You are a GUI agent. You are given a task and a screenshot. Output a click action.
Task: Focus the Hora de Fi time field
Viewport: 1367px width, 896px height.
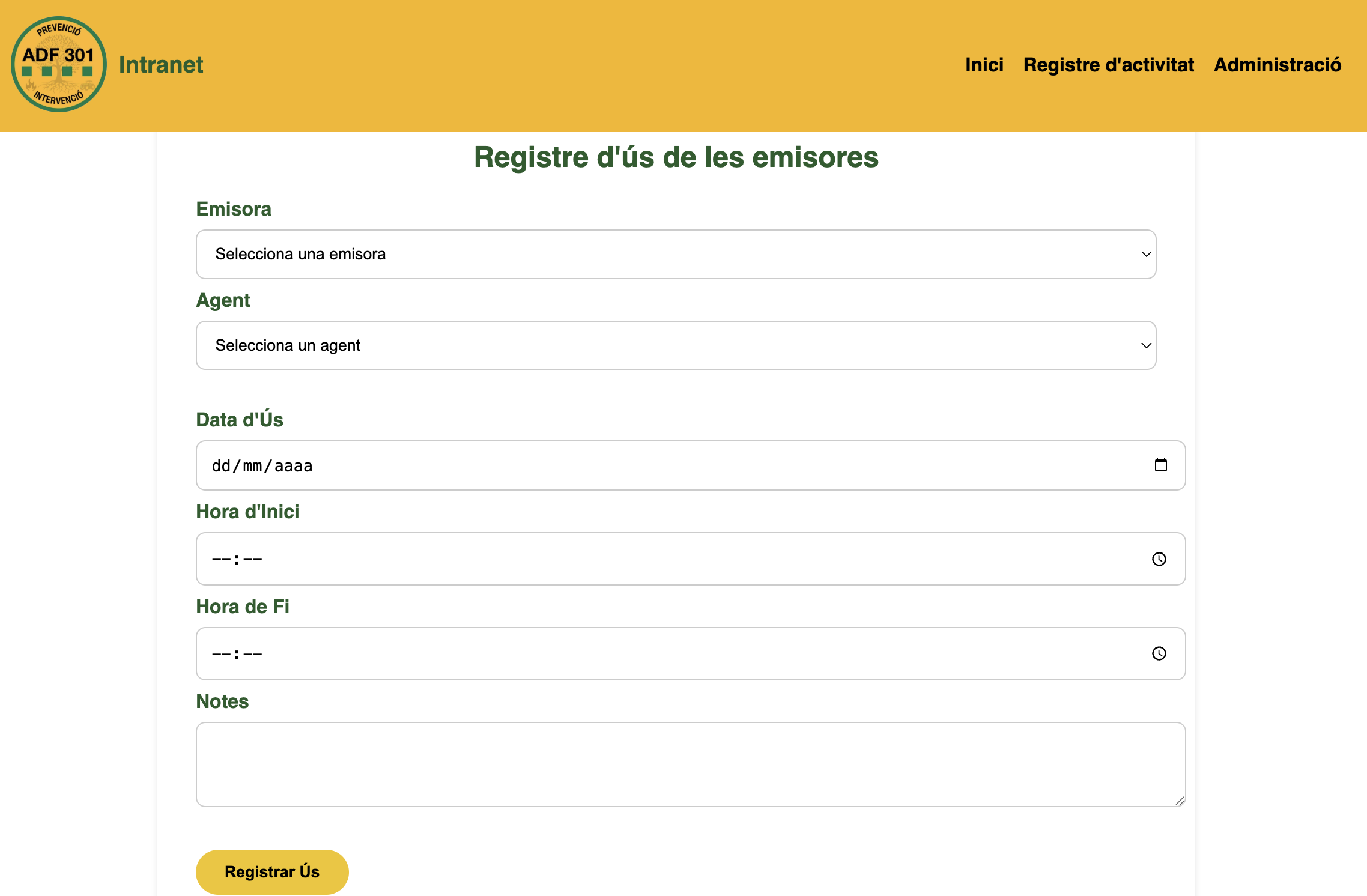(541, 653)
